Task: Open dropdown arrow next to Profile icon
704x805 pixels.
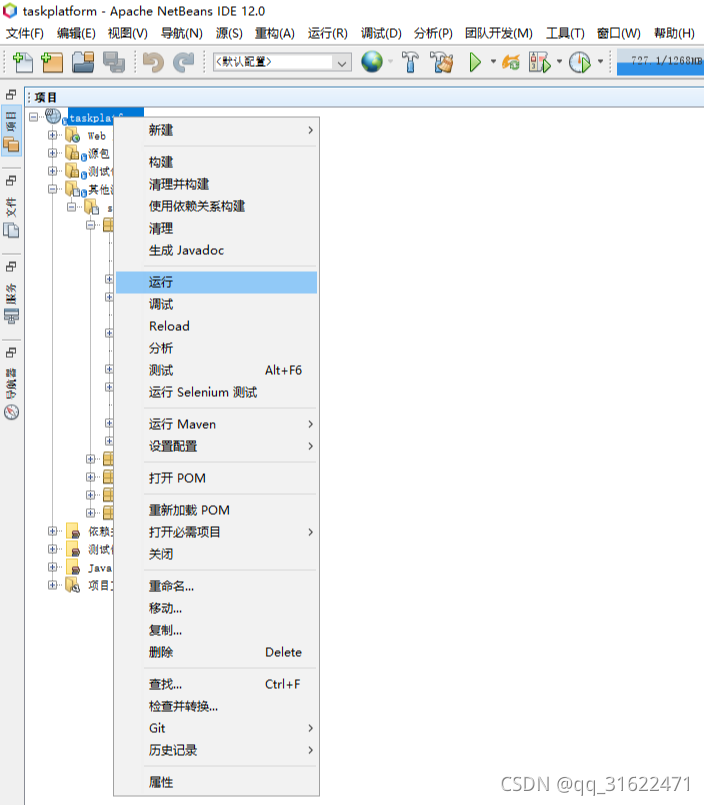Action: pos(600,62)
